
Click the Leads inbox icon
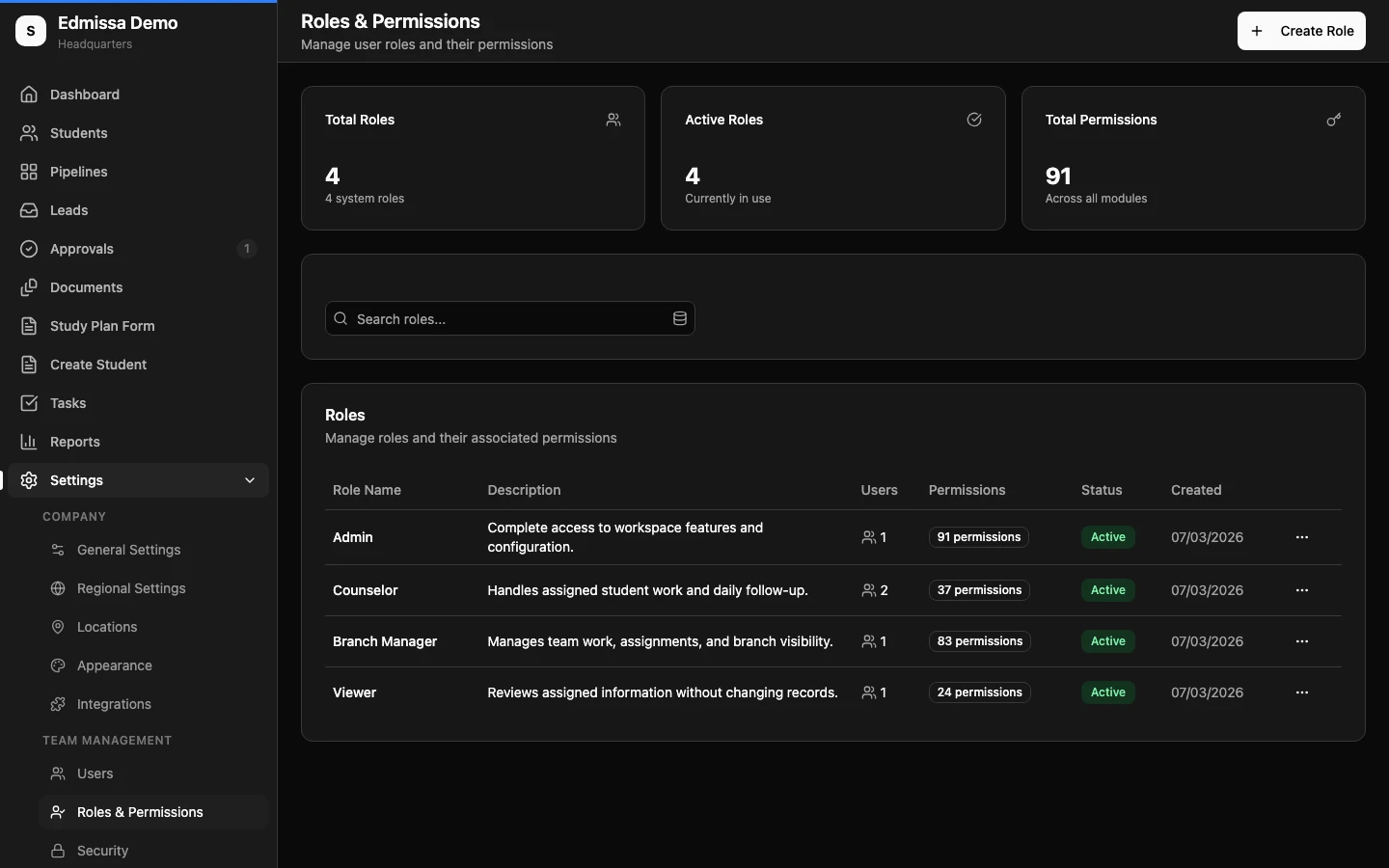tap(29, 210)
